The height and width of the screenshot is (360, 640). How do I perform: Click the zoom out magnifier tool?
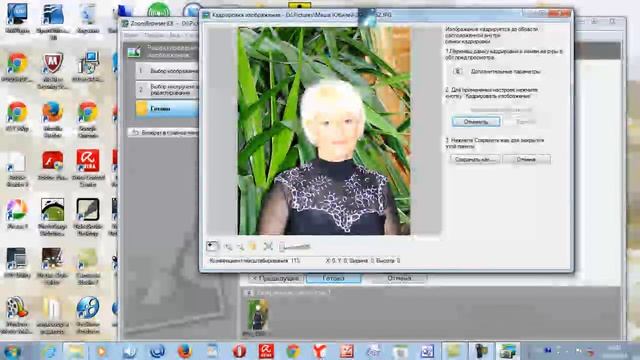coord(240,247)
